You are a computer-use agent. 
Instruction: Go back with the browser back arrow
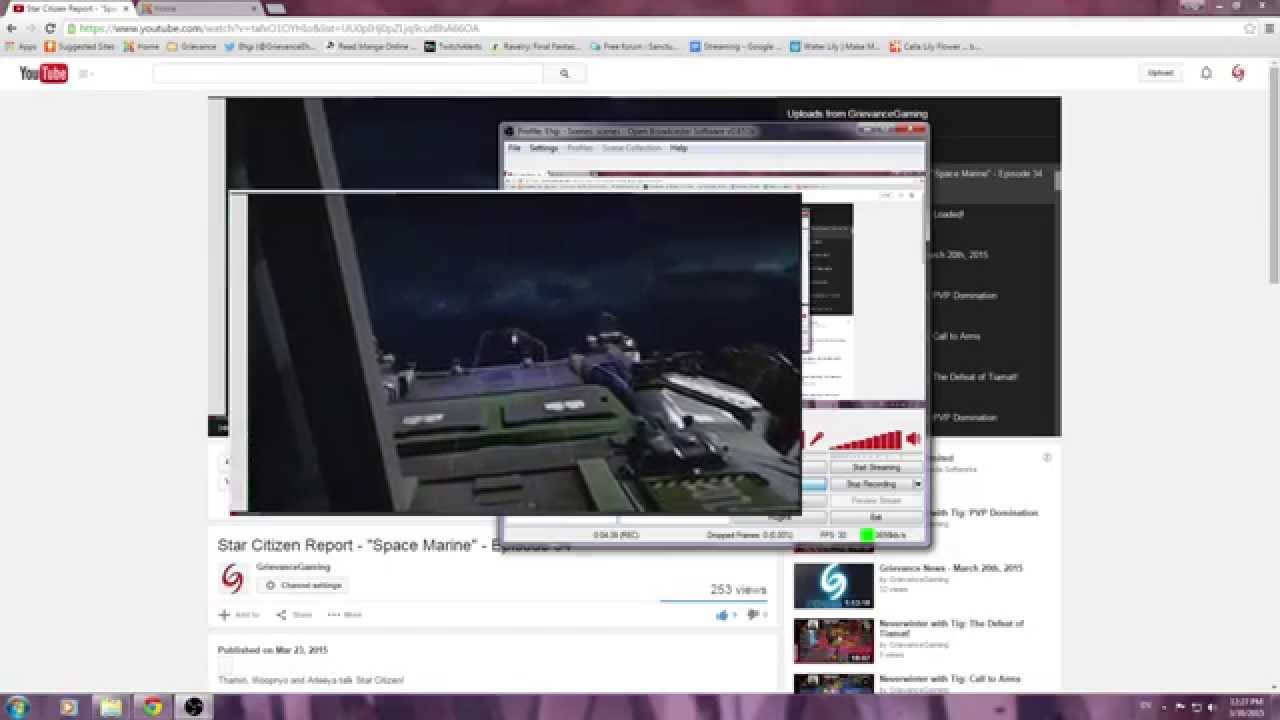coord(11,28)
